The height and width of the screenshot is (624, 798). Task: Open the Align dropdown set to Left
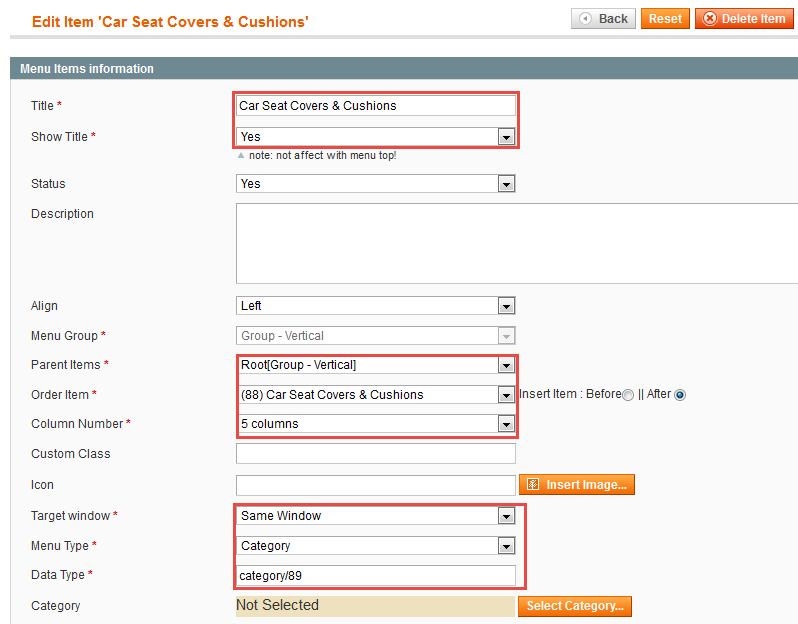(x=376, y=306)
